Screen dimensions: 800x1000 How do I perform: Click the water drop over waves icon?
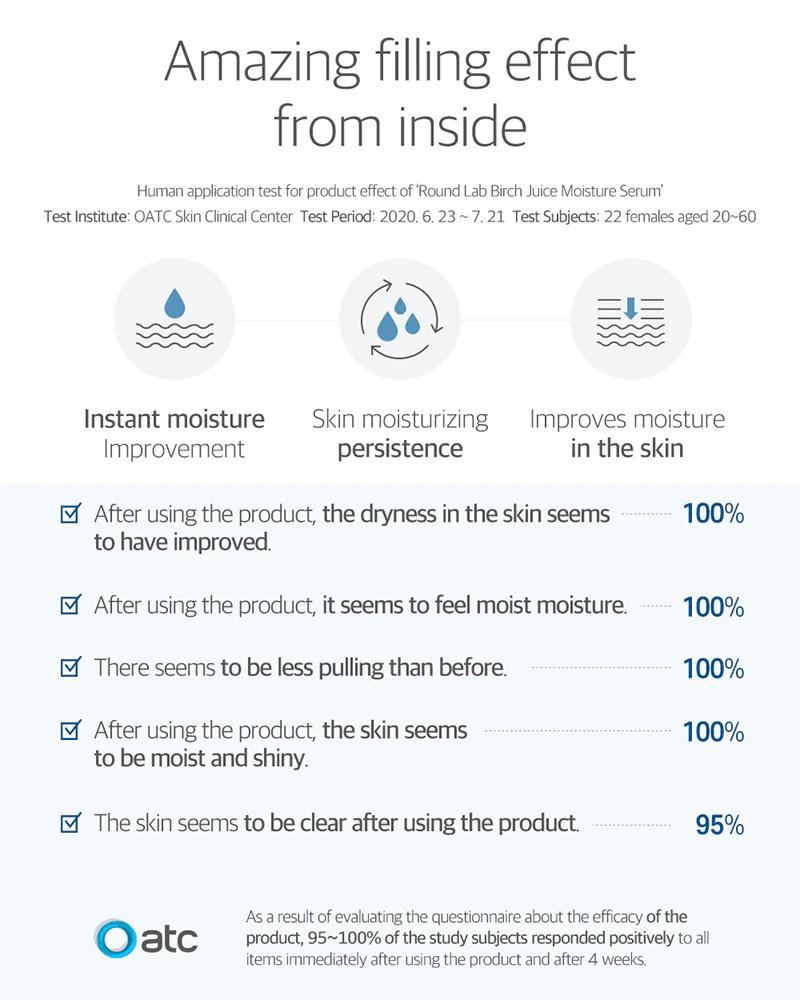pos(174,318)
